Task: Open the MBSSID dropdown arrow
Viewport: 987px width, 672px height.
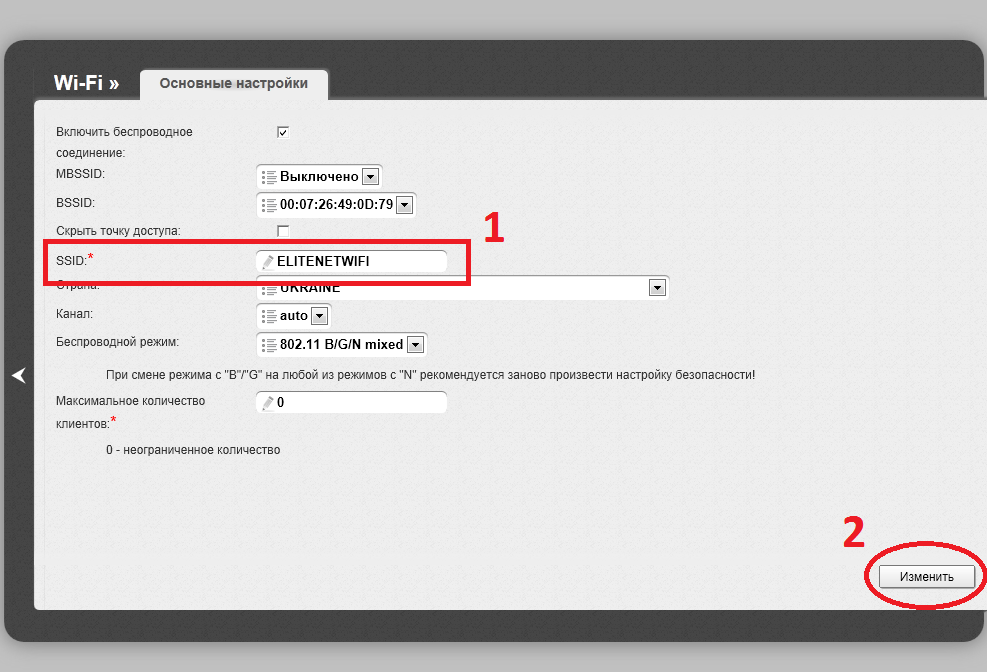Action: pos(370,177)
